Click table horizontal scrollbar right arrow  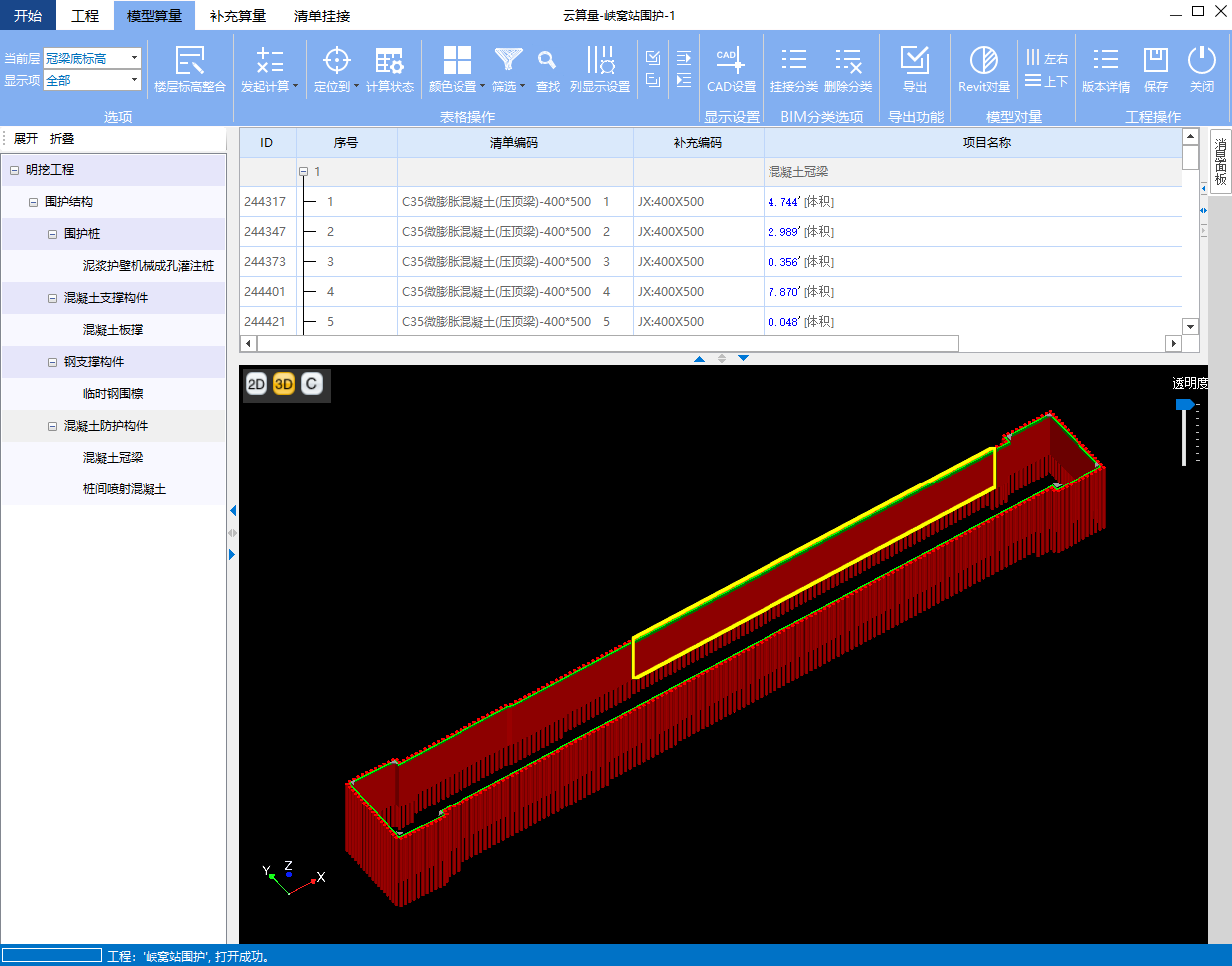pos(1174,343)
